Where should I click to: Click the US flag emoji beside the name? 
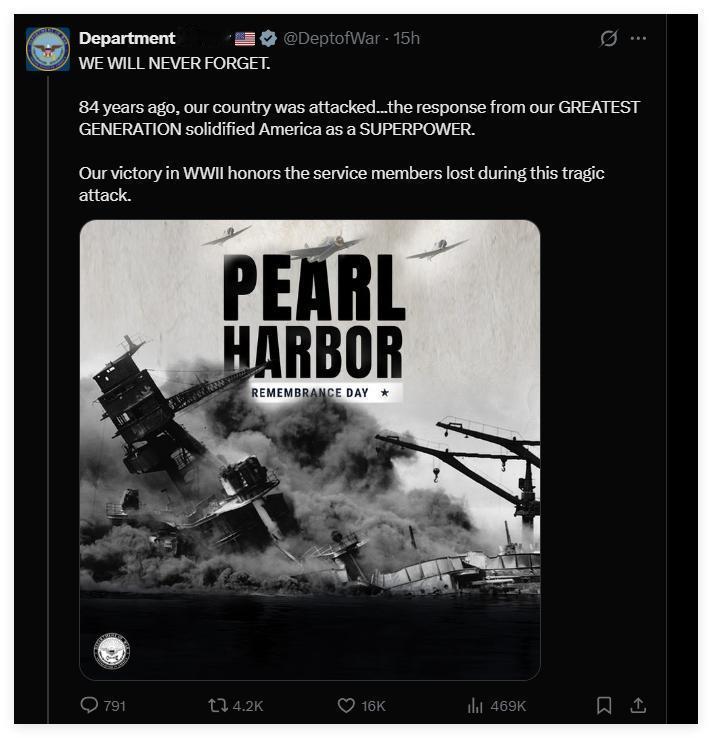(x=245, y=39)
